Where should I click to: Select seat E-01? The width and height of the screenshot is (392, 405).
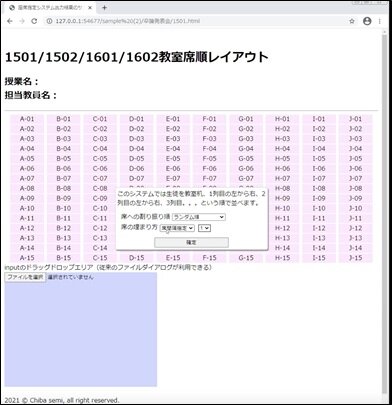(173, 119)
